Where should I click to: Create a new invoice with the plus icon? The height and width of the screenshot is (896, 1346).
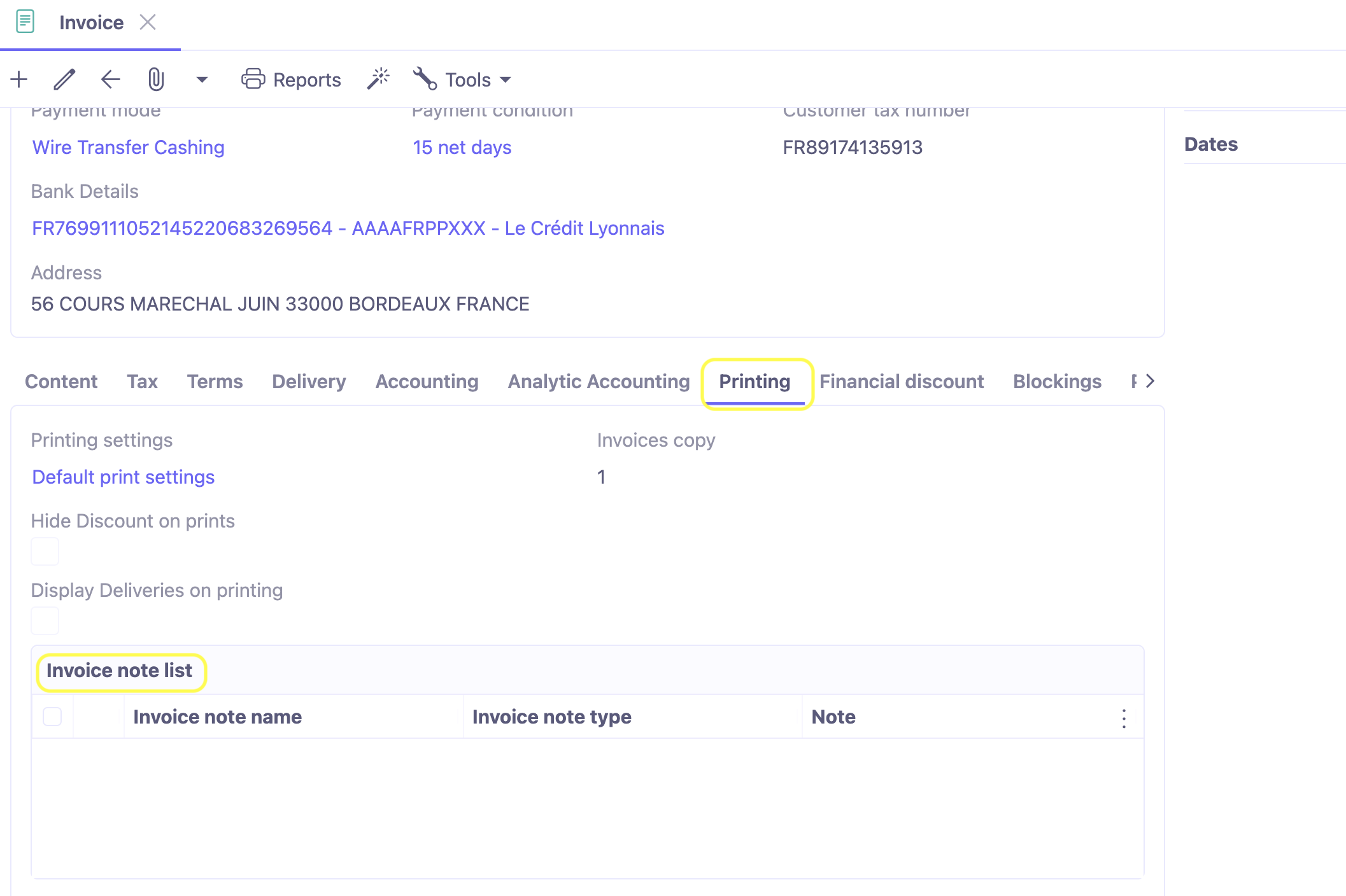tap(18, 79)
